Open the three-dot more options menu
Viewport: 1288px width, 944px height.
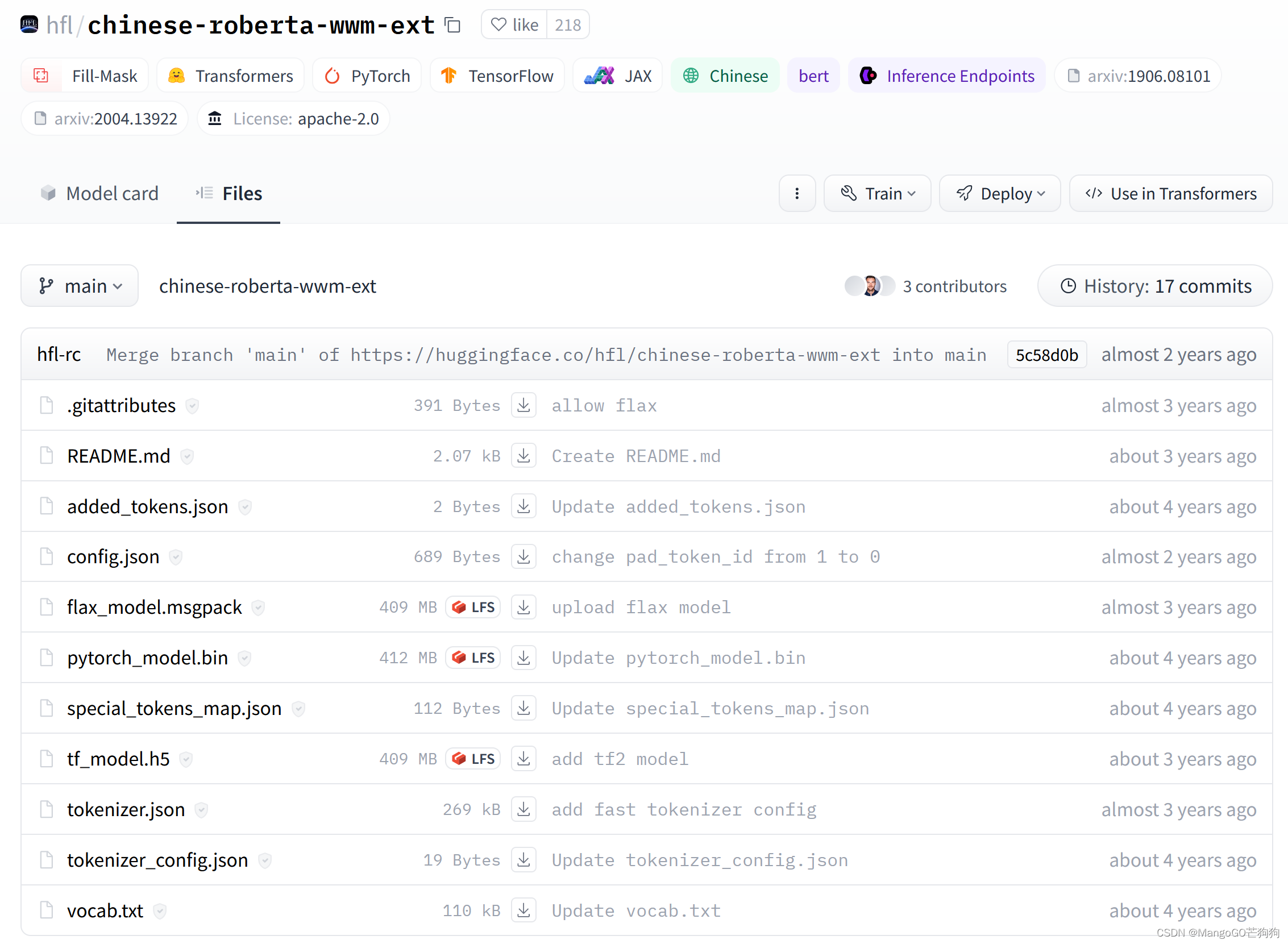(797, 194)
